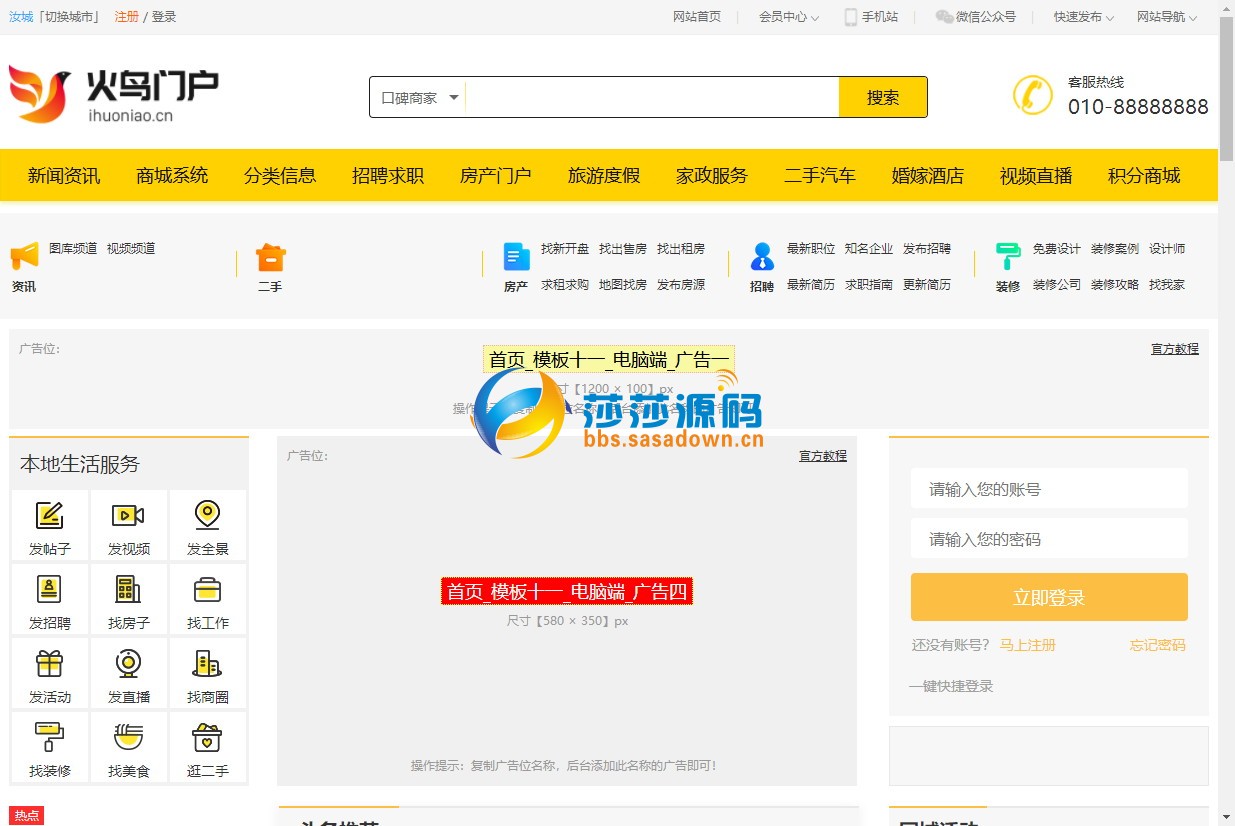Open the 房产门户 nav menu
Screen dimensions: 1235x826
tap(496, 176)
